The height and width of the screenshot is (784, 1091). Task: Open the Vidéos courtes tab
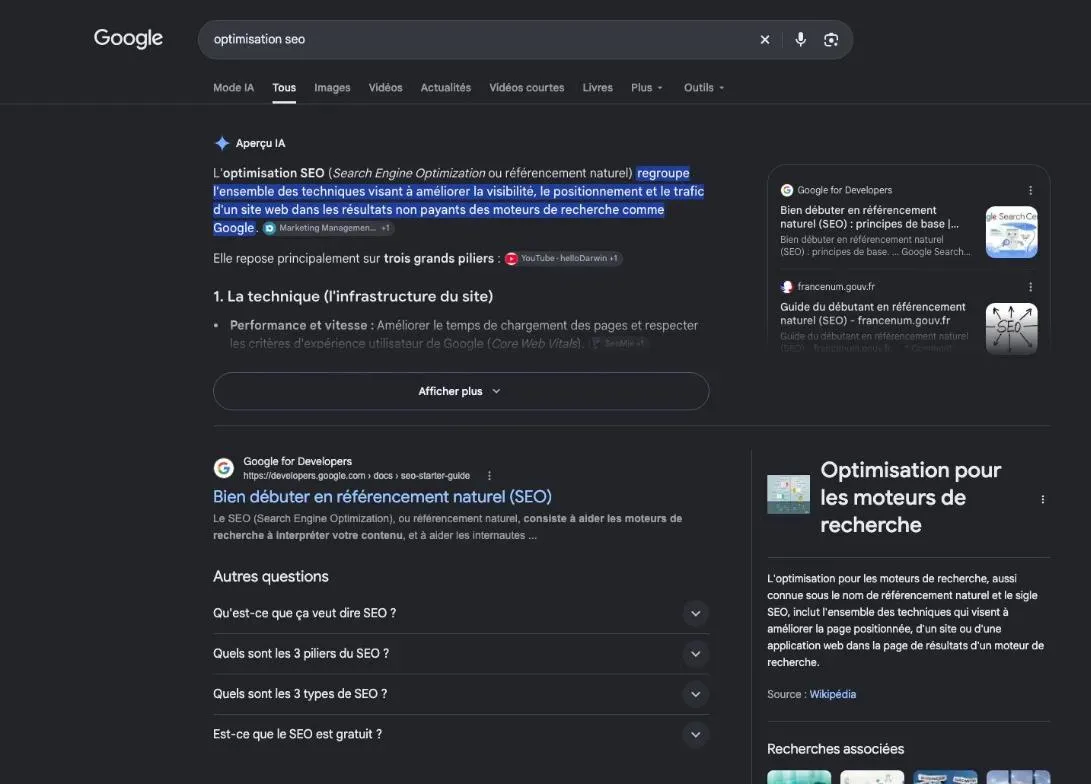coord(527,88)
